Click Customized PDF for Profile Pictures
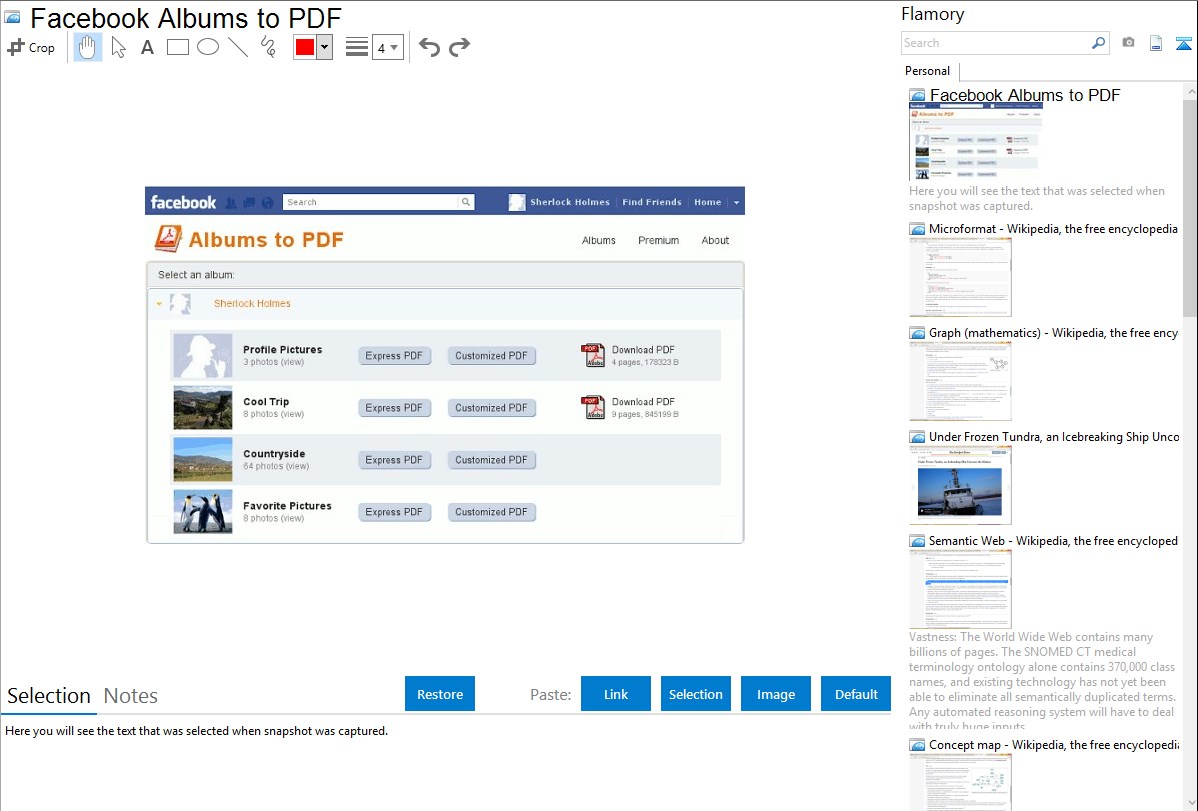 coord(491,355)
